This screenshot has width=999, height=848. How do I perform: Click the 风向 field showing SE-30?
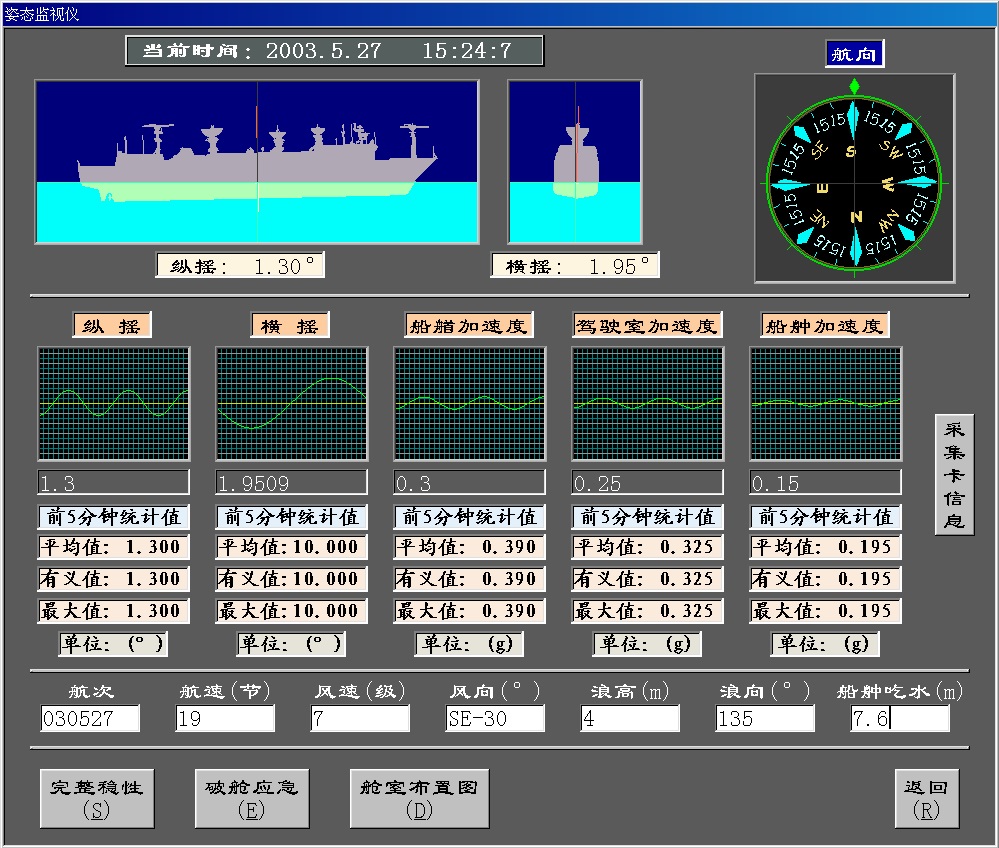495,718
